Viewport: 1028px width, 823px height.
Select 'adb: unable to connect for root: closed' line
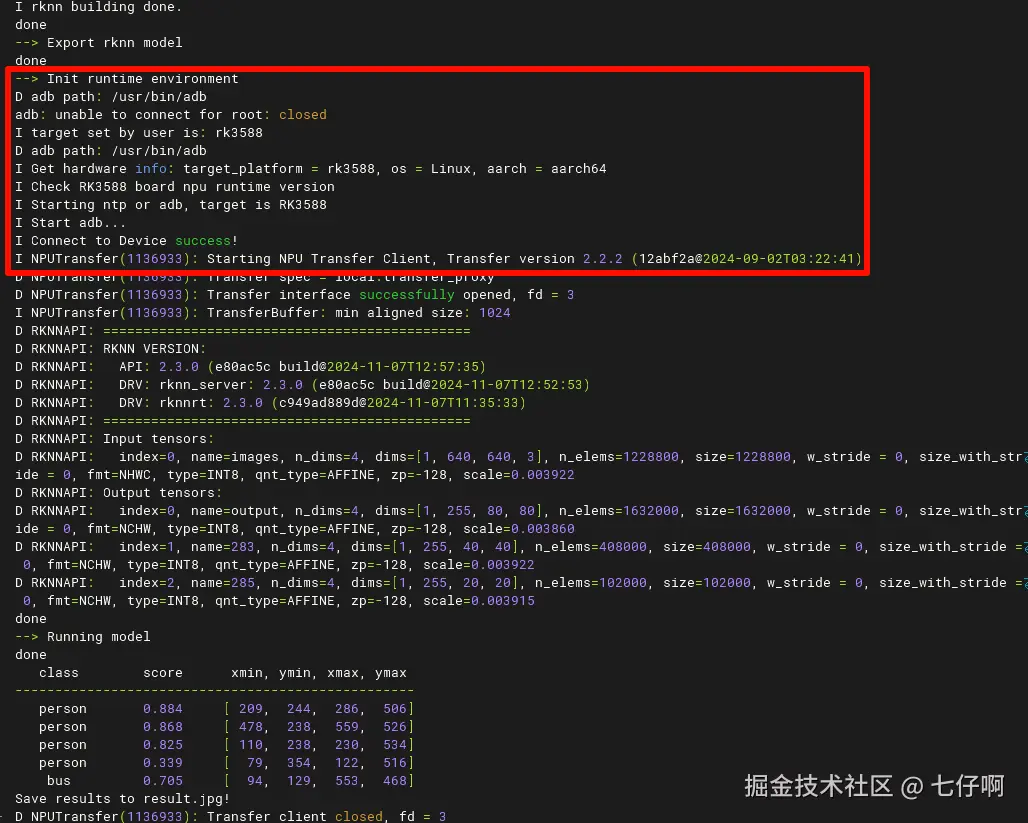(x=170, y=115)
